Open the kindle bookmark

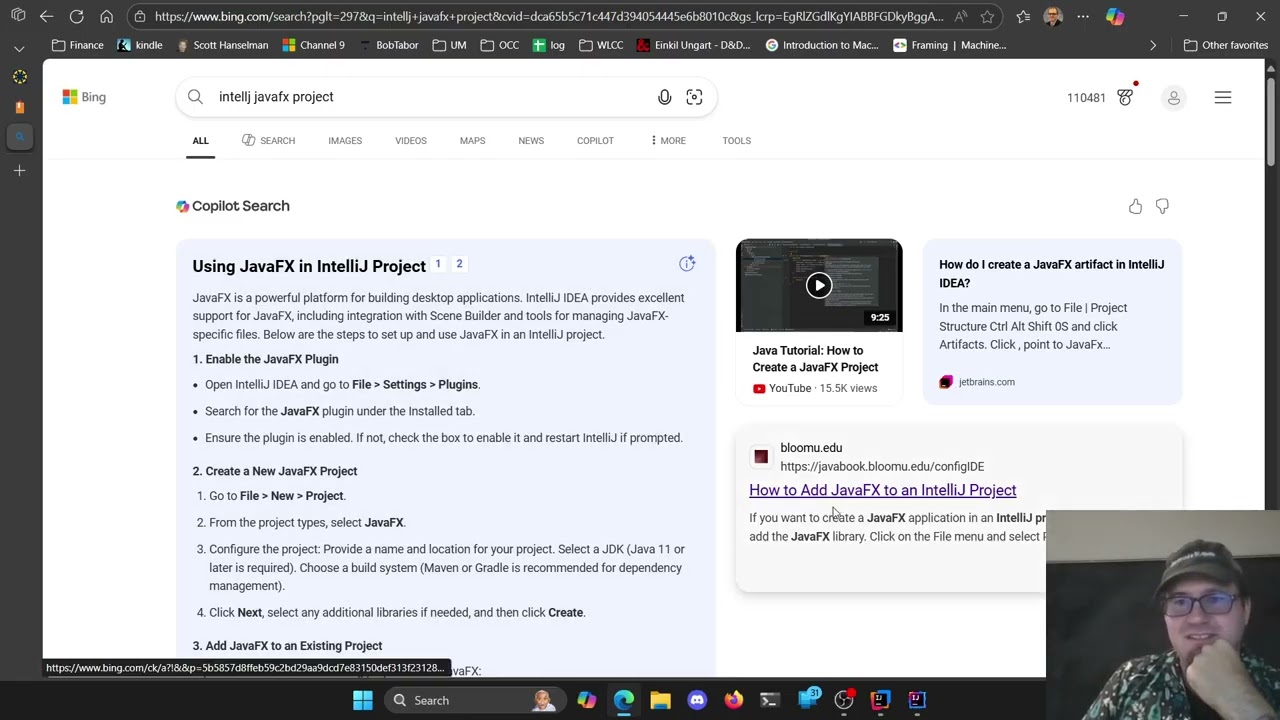click(x=140, y=45)
